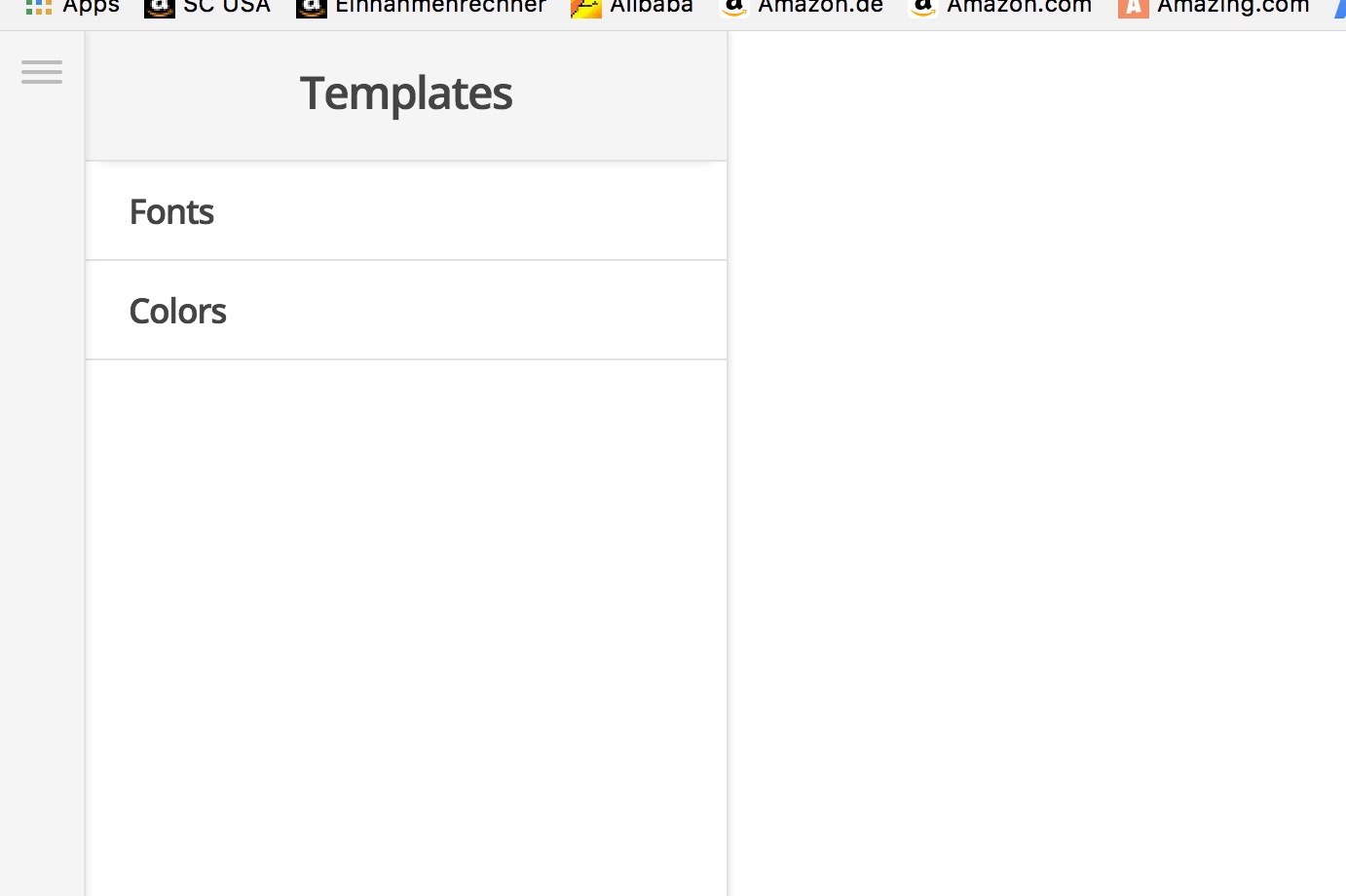Image resolution: width=1346 pixels, height=896 pixels.
Task: Click the Alibaba bookmark favicon
Action: click(x=586, y=8)
